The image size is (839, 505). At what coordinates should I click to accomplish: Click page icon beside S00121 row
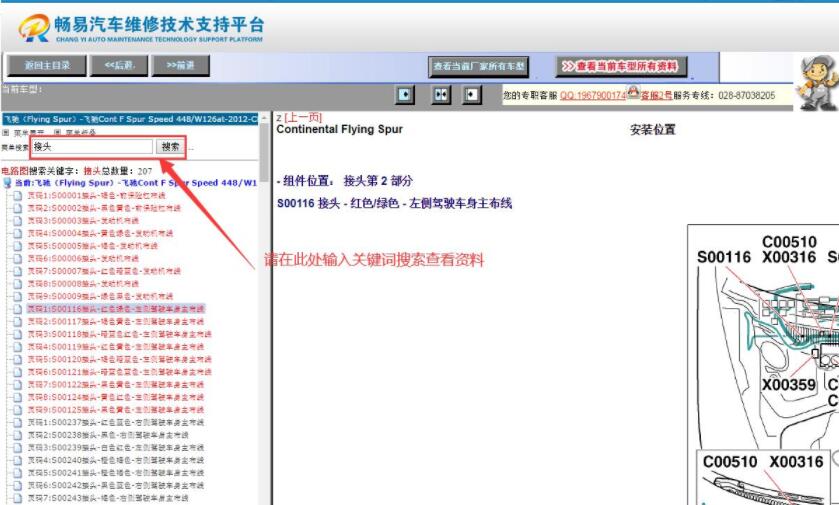(18, 372)
